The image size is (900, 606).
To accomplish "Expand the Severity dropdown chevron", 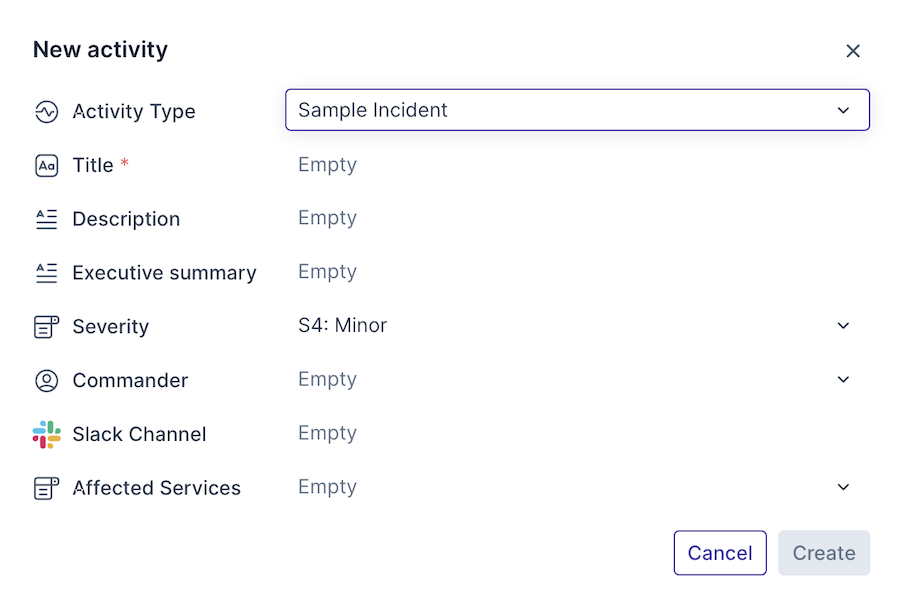I will click(x=843, y=326).
